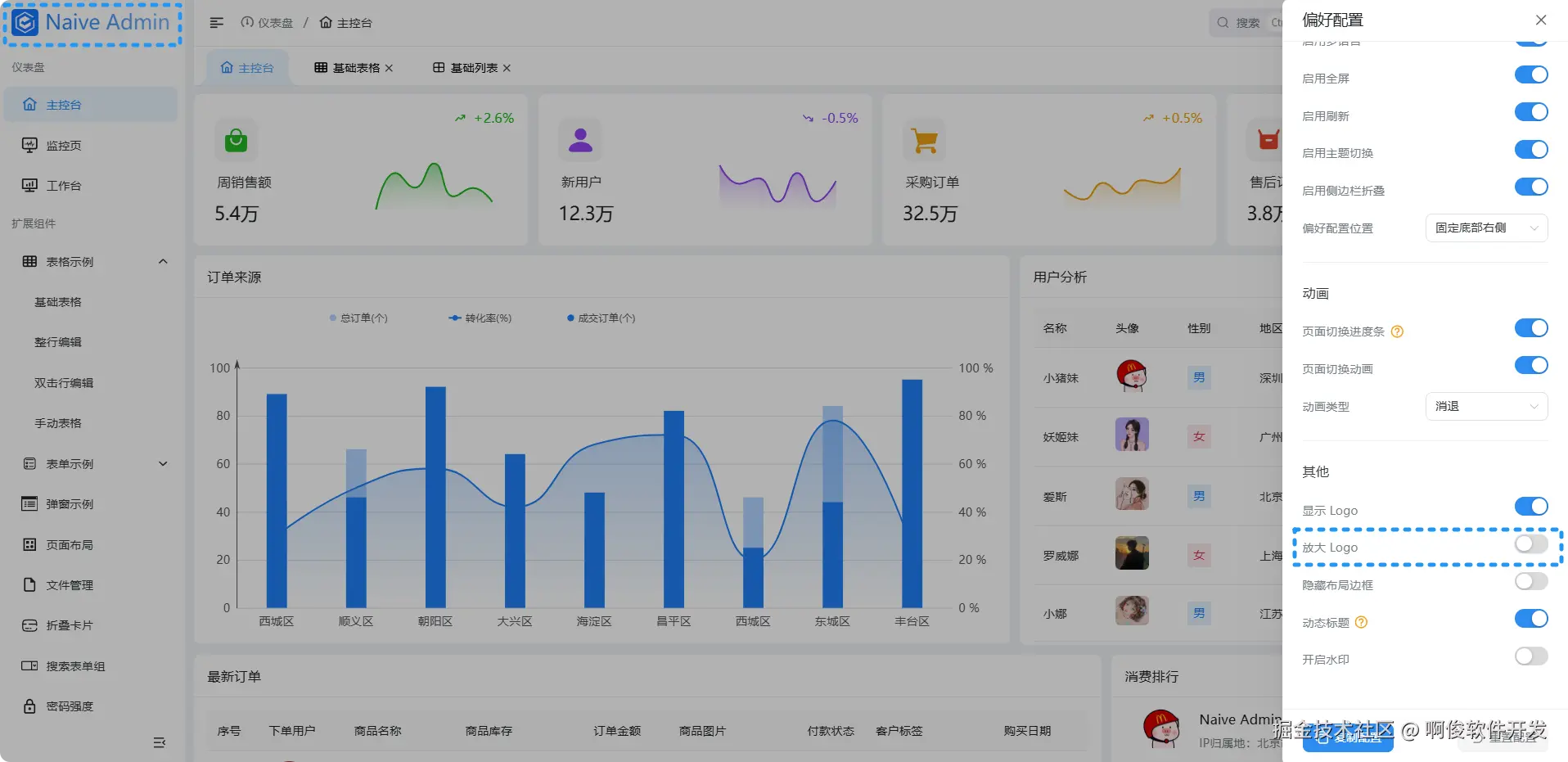The height and width of the screenshot is (762, 1568).
Task: Open 动画类型 dropdown
Action: coord(1486,406)
